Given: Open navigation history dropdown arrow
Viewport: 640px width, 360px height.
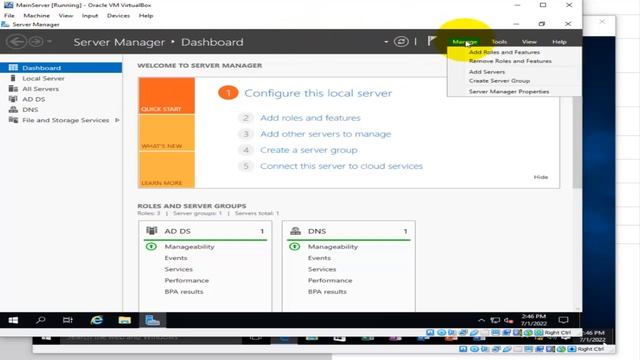Looking at the screenshot, I should click(49, 41).
